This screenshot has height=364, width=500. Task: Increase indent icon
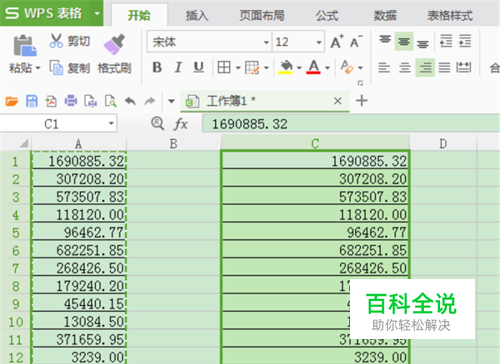point(465,41)
